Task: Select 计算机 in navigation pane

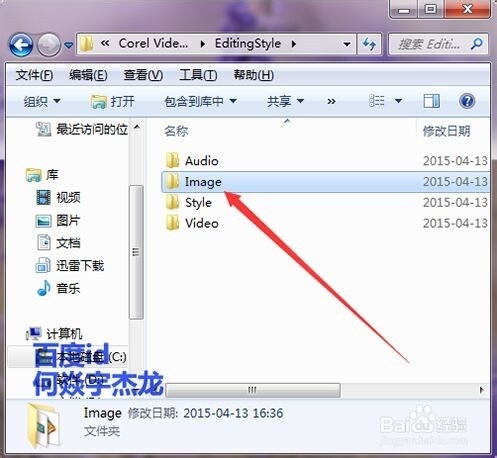Action: click(x=54, y=333)
